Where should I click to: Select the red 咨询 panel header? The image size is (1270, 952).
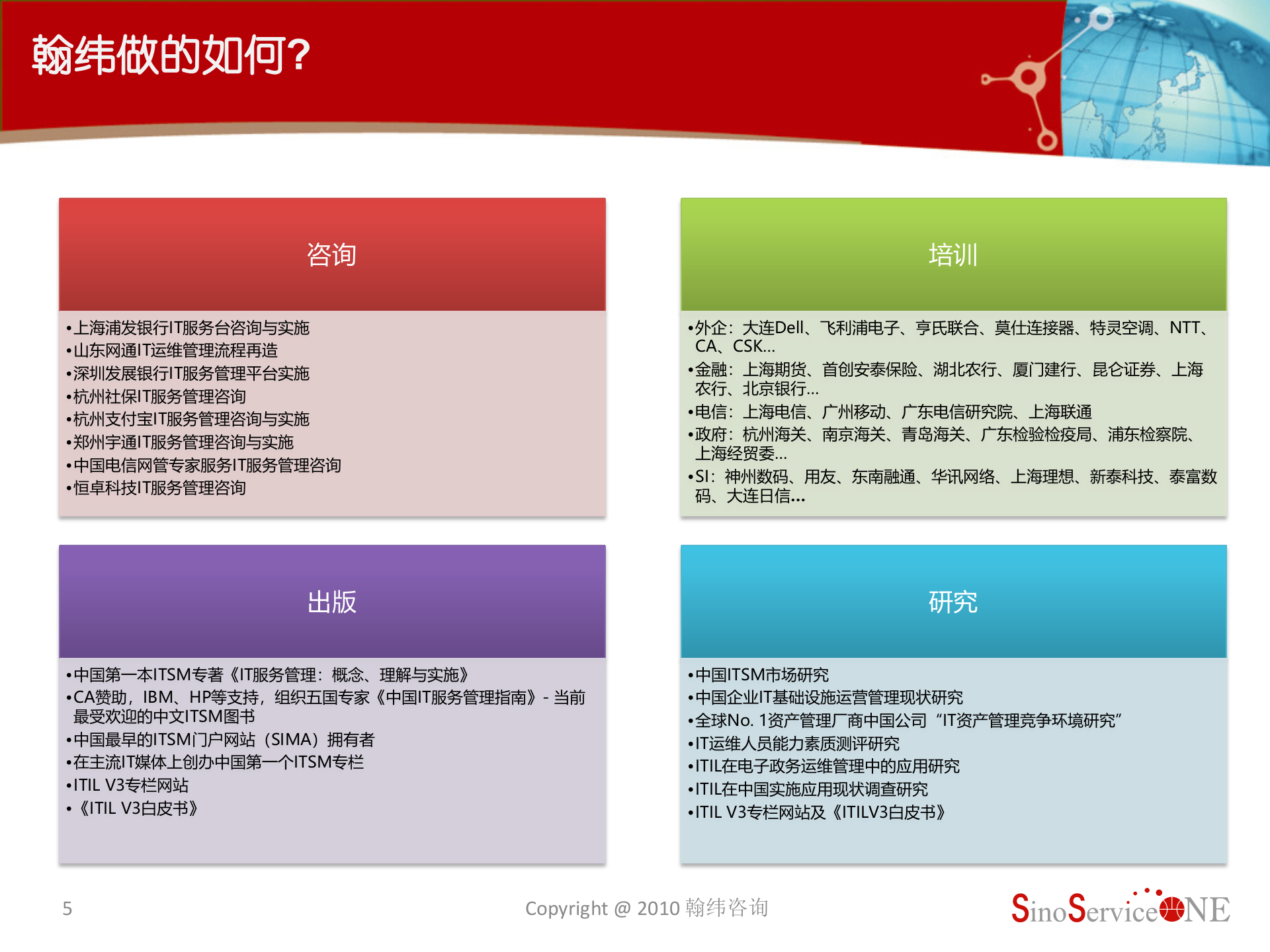coord(333,253)
